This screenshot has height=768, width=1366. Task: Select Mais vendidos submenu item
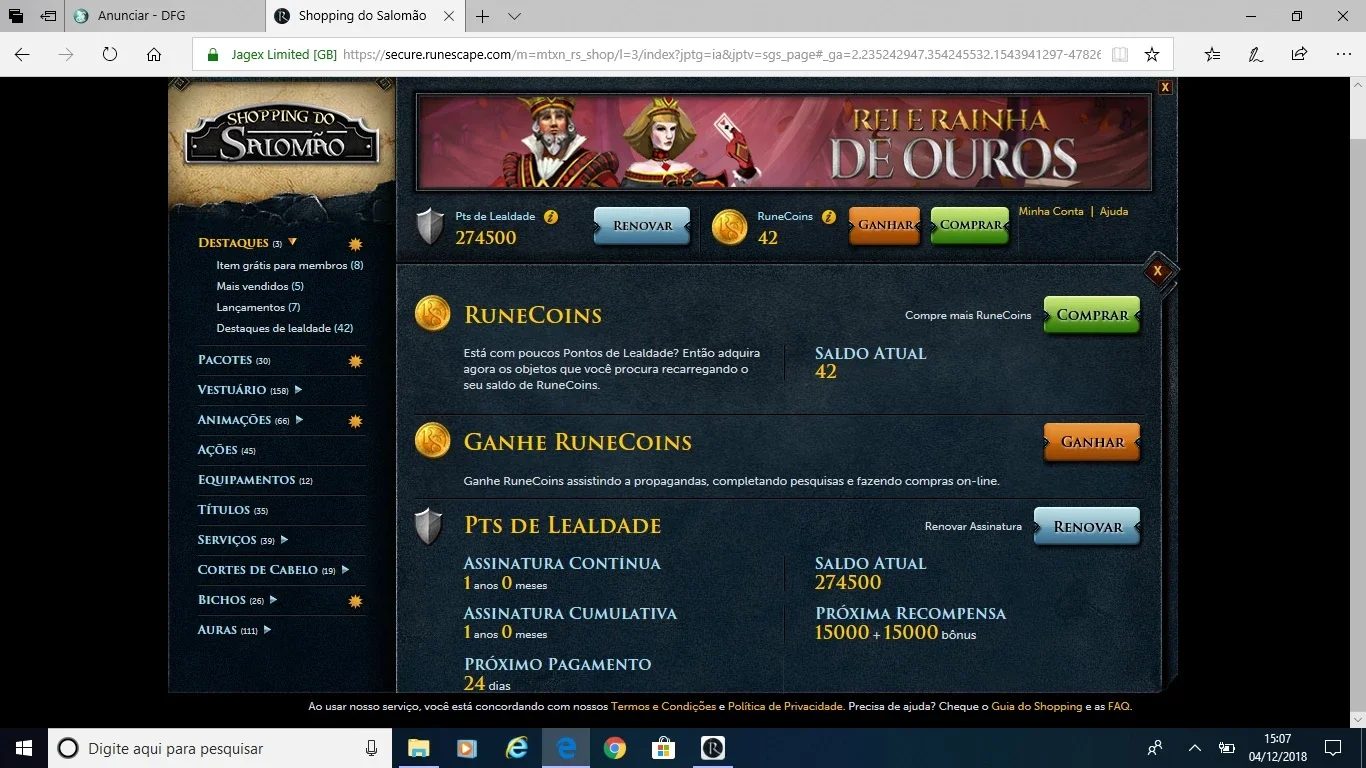(260, 287)
